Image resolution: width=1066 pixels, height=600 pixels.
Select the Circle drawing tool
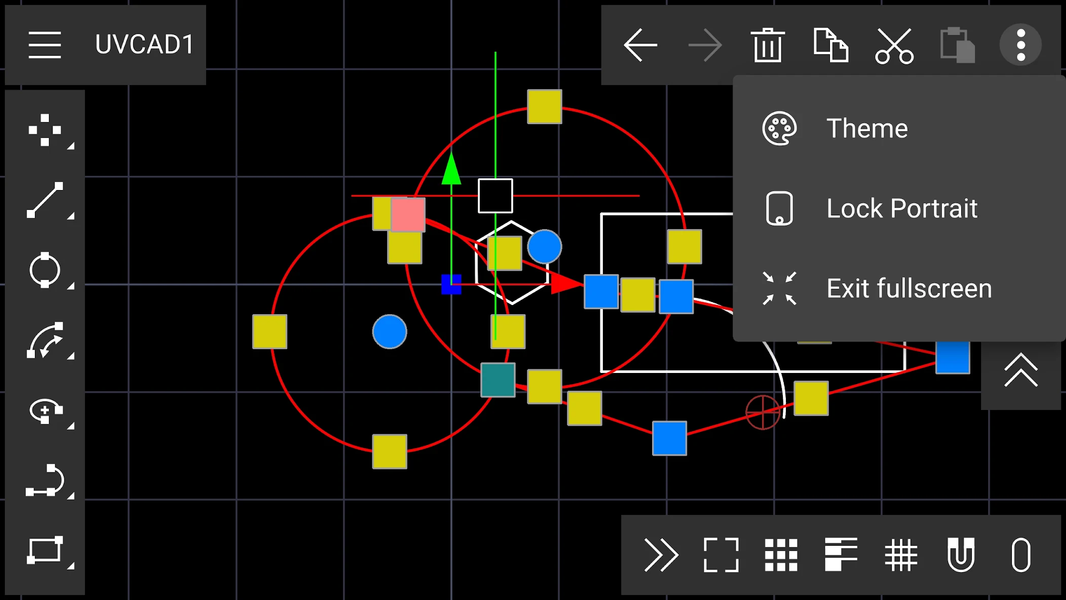click(x=45, y=271)
